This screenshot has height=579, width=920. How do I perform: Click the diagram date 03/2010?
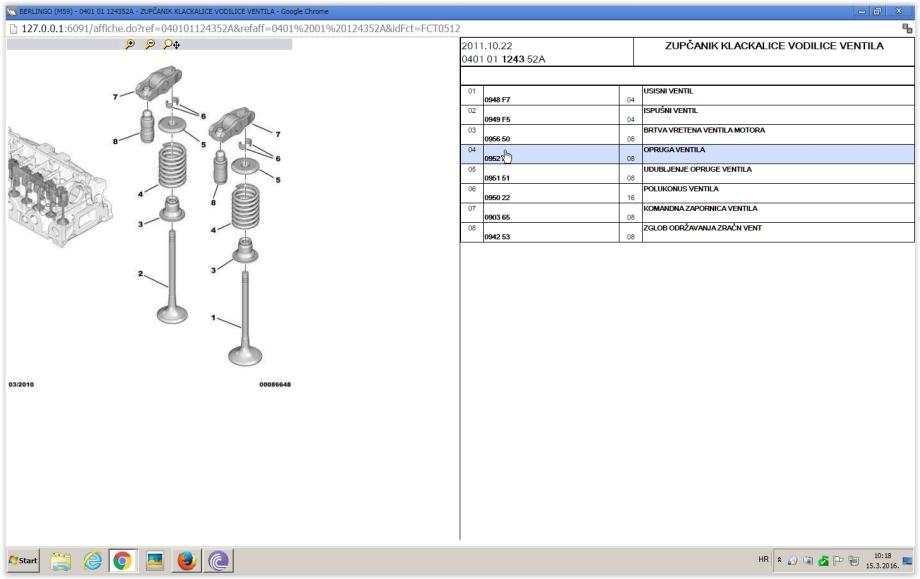point(21,384)
